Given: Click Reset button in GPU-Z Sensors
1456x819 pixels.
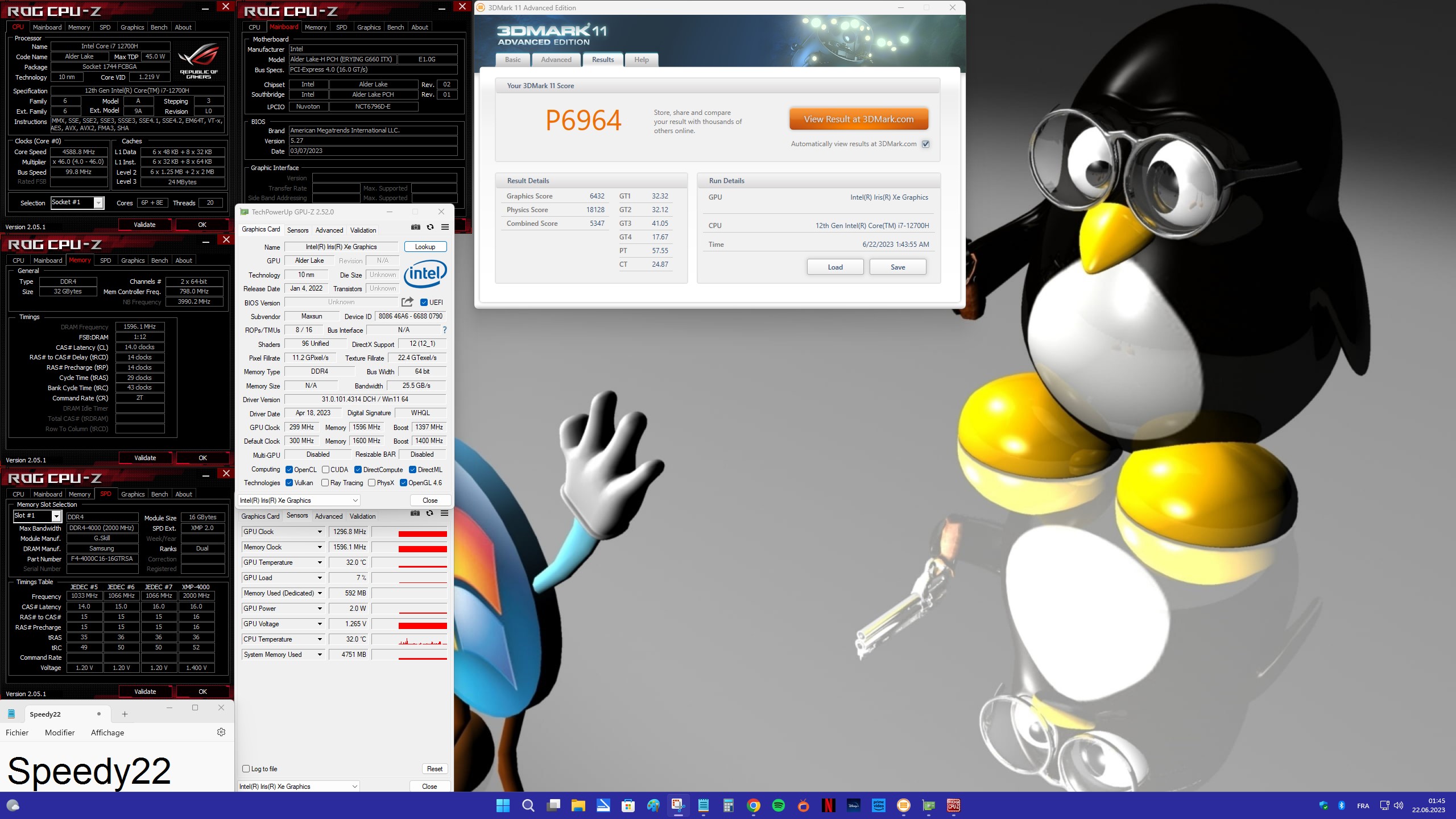Looking at the screenshot, I should click(435, 768).
